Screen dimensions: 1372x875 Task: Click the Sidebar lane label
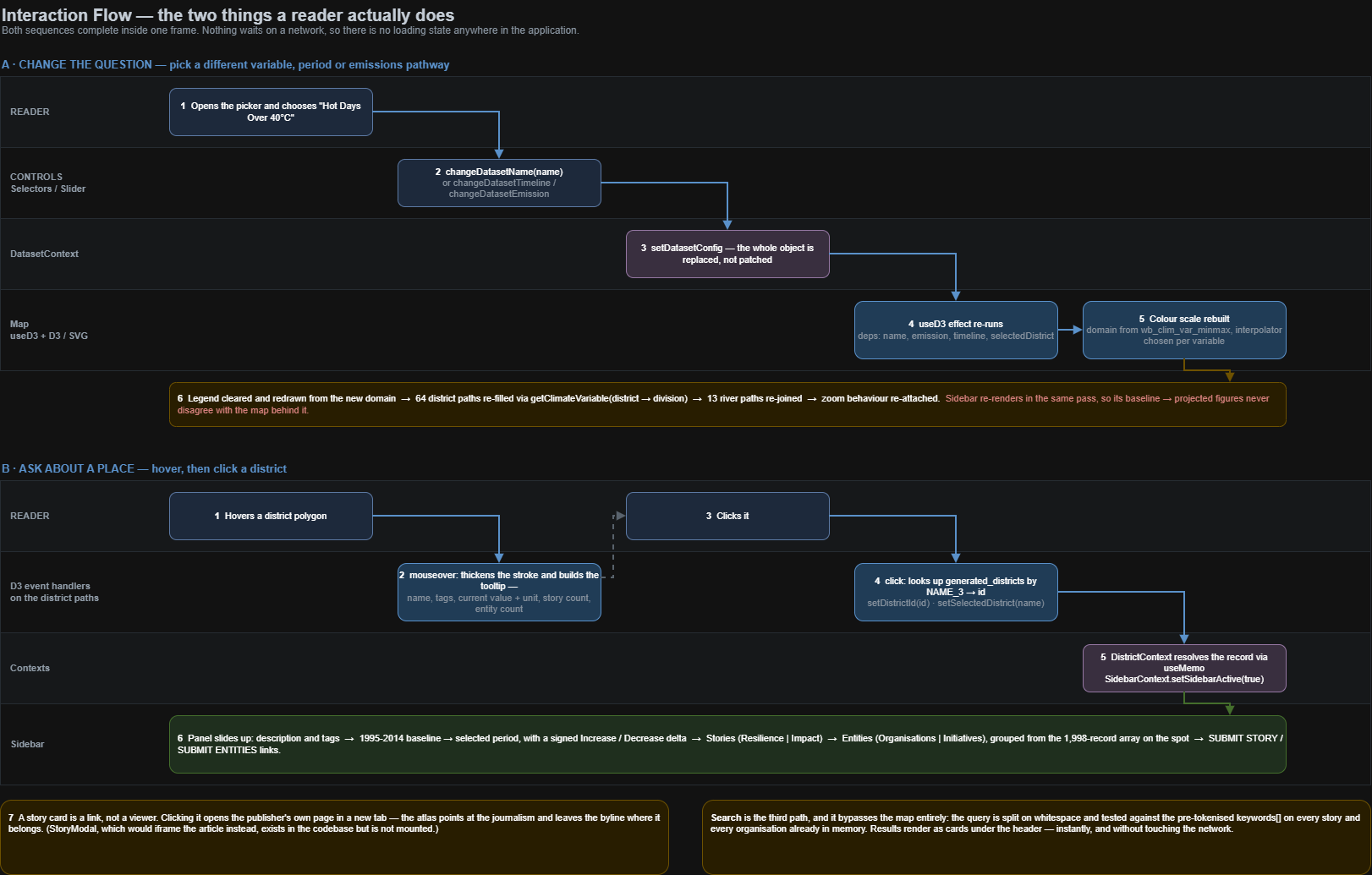point(27,744)
